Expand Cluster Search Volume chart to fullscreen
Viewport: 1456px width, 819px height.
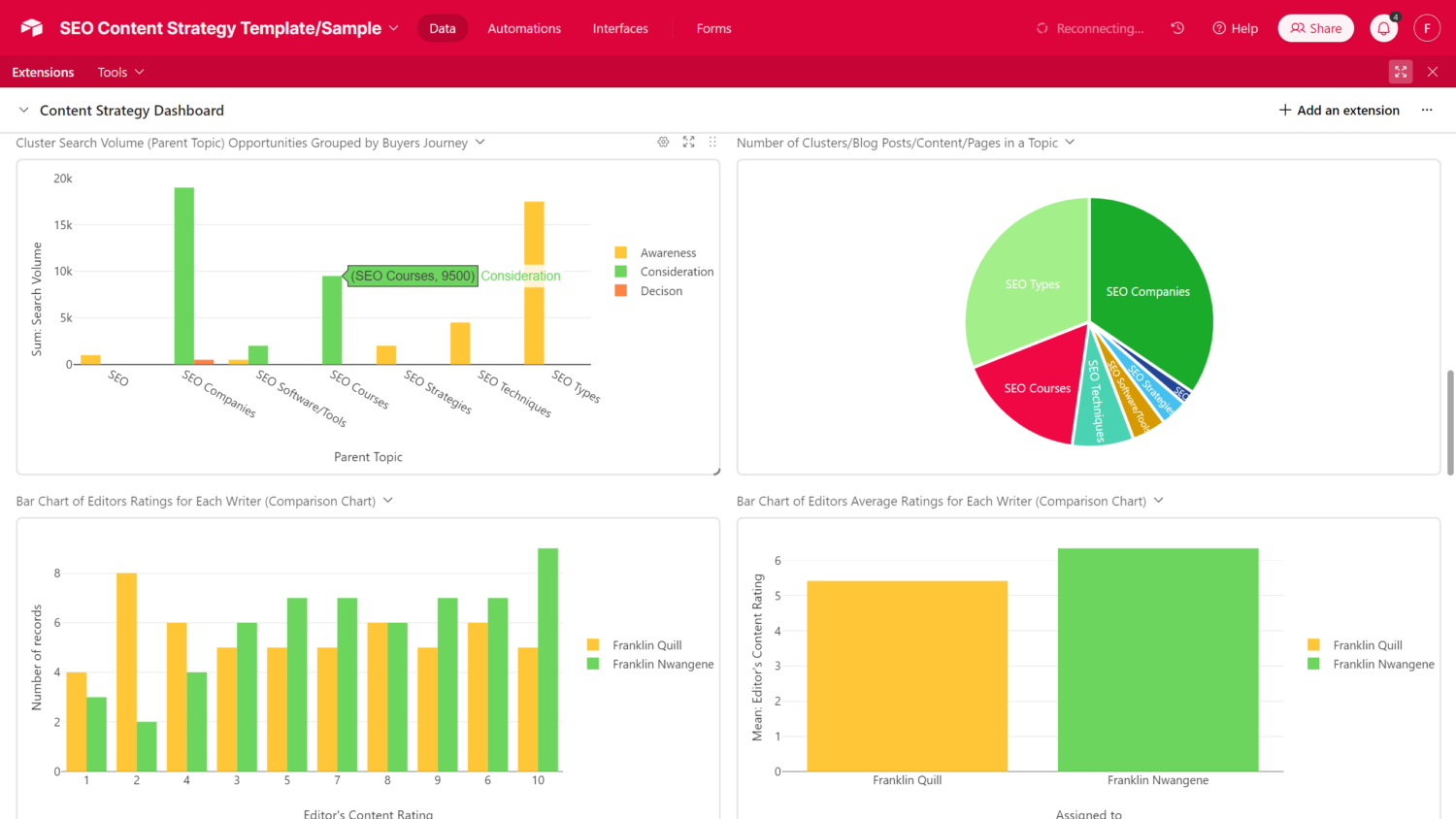688,143
